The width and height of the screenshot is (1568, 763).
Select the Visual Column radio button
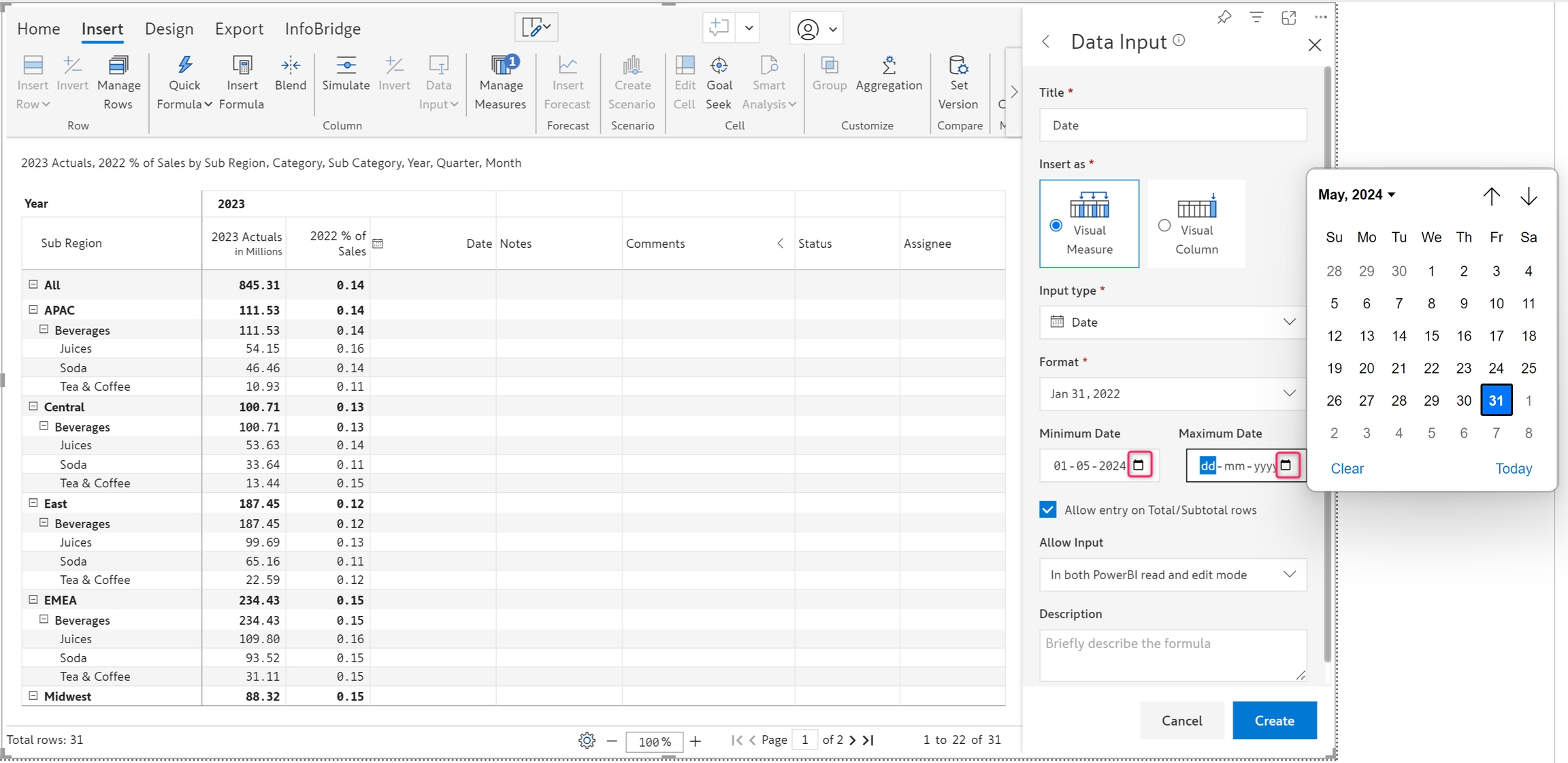click(1164, 225)
